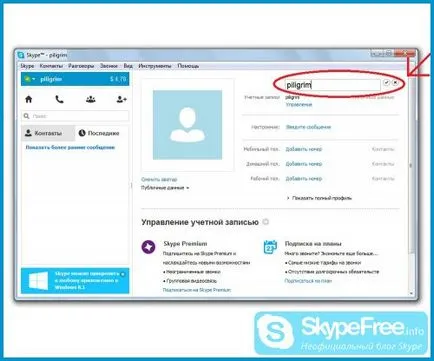
Task: Click the Skype Premium star icon
Action: click(148, 247)
